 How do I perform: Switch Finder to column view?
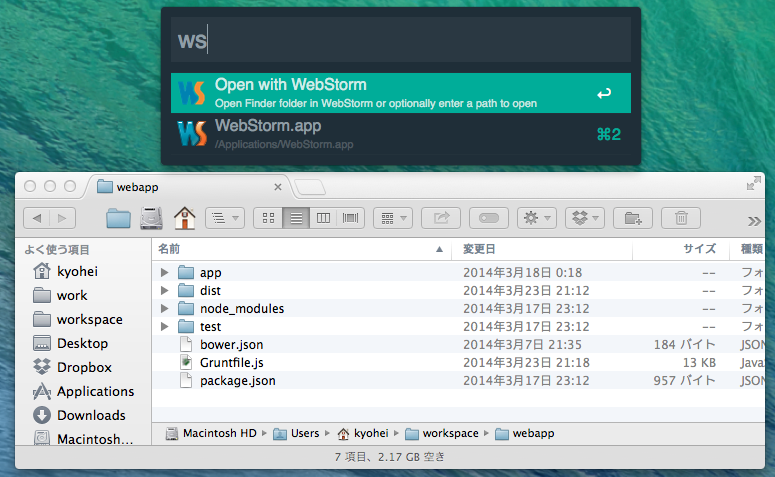point(323,218)
